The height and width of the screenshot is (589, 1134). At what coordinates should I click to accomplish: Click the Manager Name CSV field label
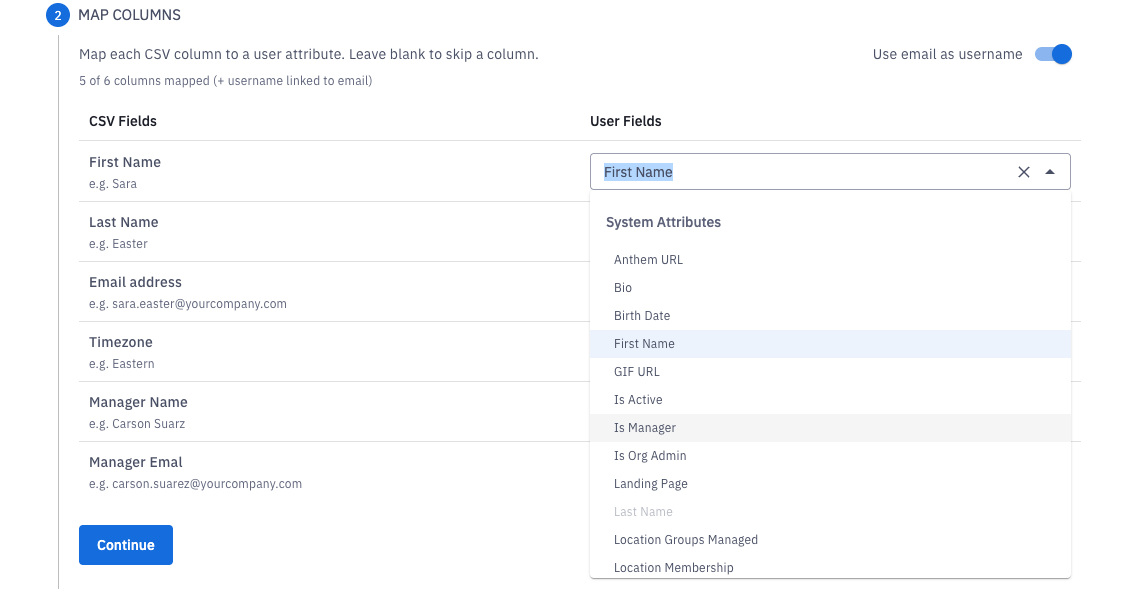(138, 402)
